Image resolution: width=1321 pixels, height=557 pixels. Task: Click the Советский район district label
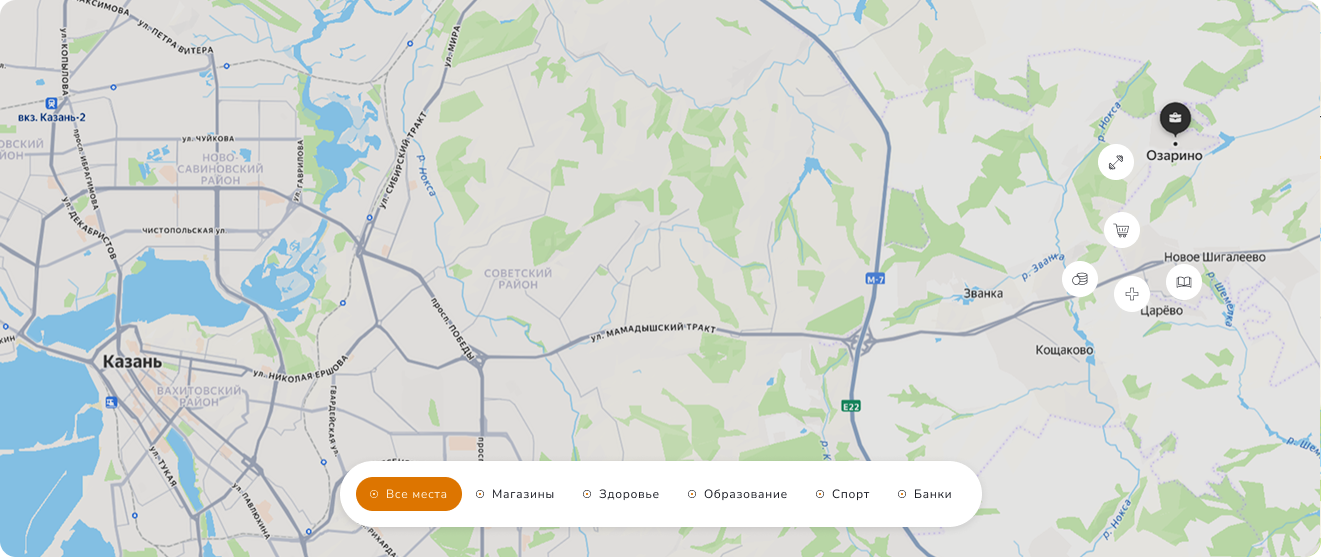coord(518,279)
